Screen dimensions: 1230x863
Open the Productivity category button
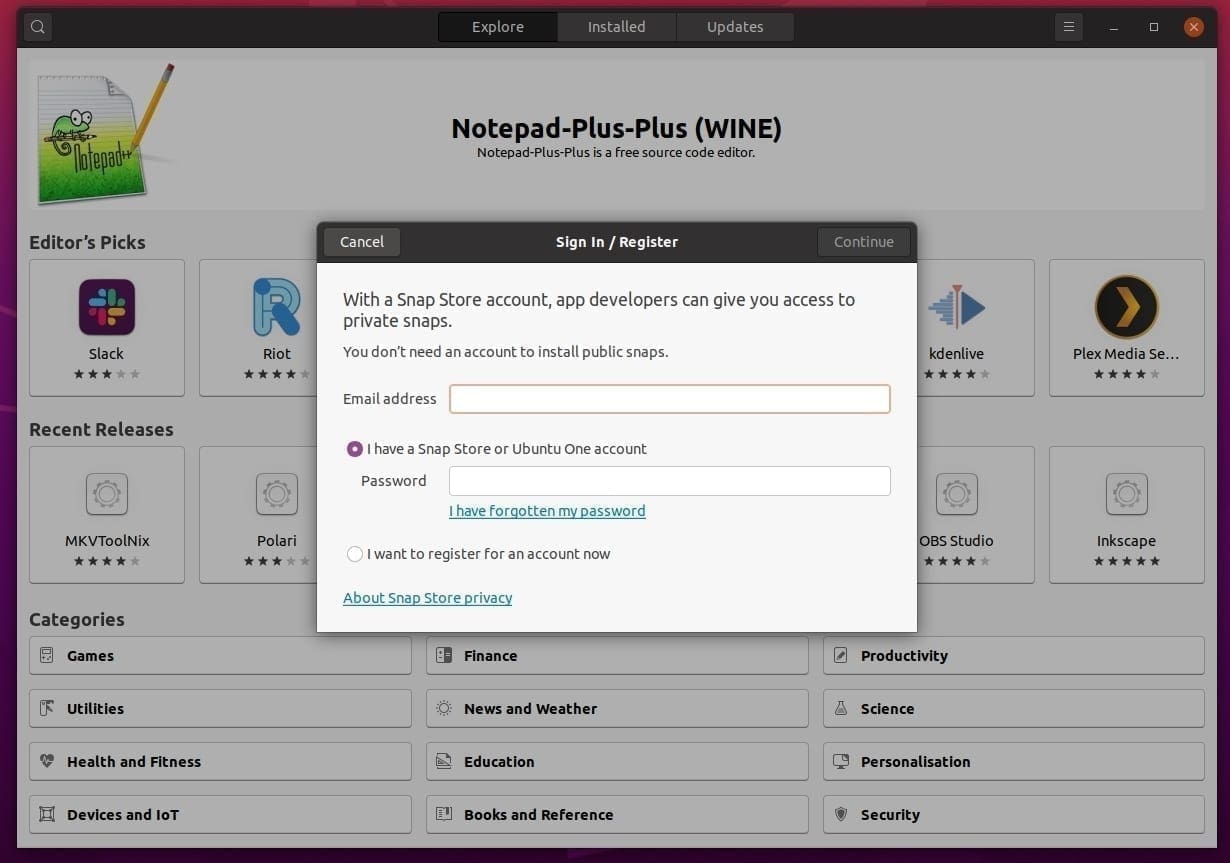[1014, 656]
